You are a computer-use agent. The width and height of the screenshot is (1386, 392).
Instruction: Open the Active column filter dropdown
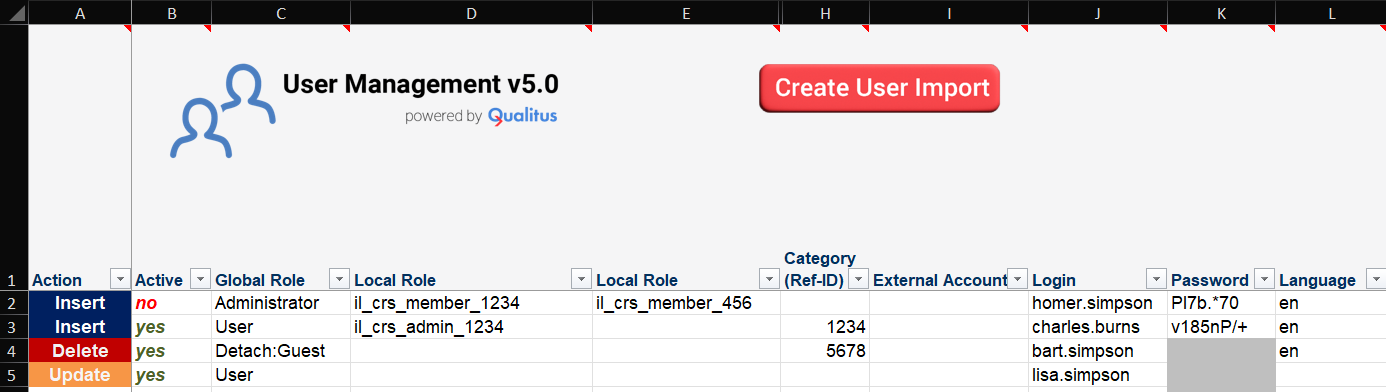coord(199,280)
